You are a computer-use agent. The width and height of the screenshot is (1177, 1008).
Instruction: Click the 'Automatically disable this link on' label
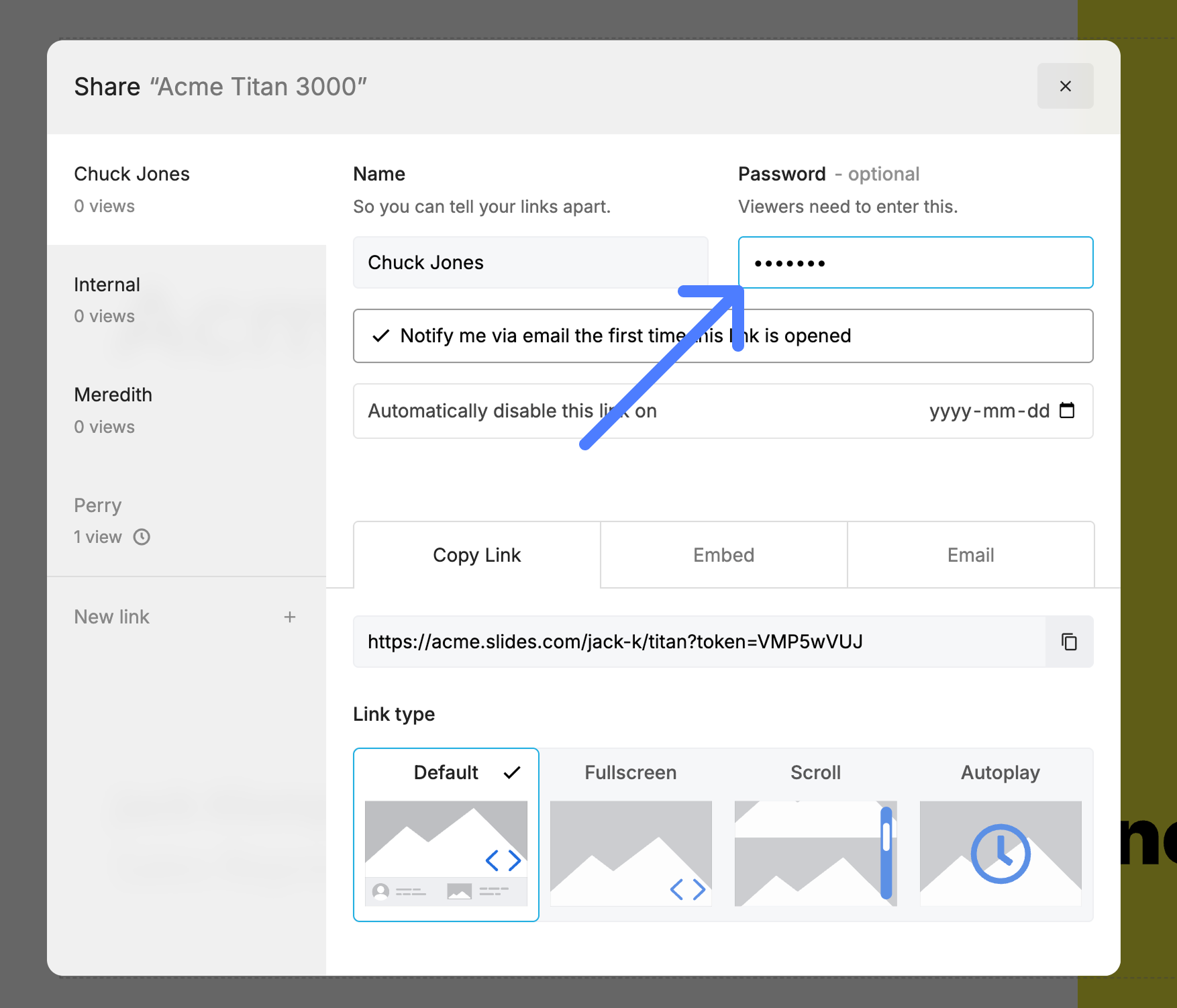coord(512,411)
